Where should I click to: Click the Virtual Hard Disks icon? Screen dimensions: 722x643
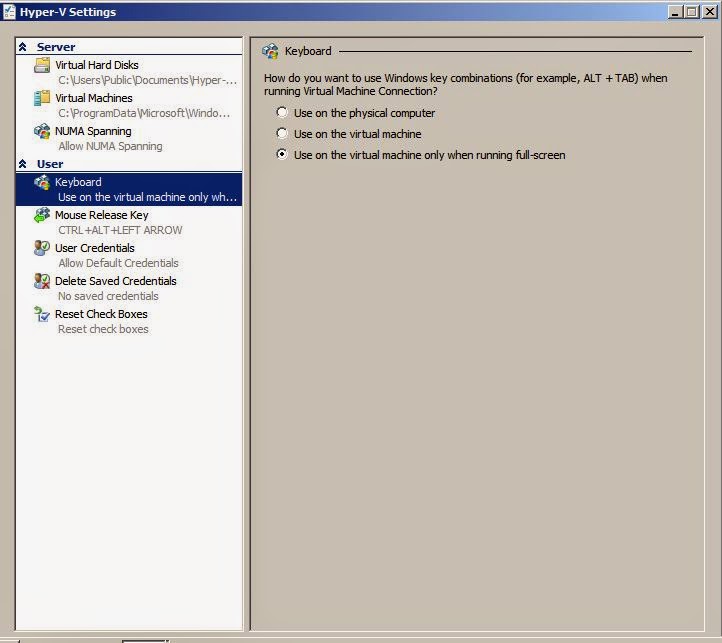coord(42,65)
